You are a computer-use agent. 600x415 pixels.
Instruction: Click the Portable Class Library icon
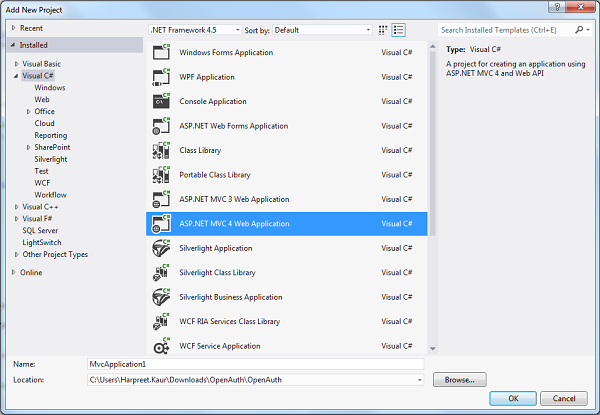pos(161,175)
